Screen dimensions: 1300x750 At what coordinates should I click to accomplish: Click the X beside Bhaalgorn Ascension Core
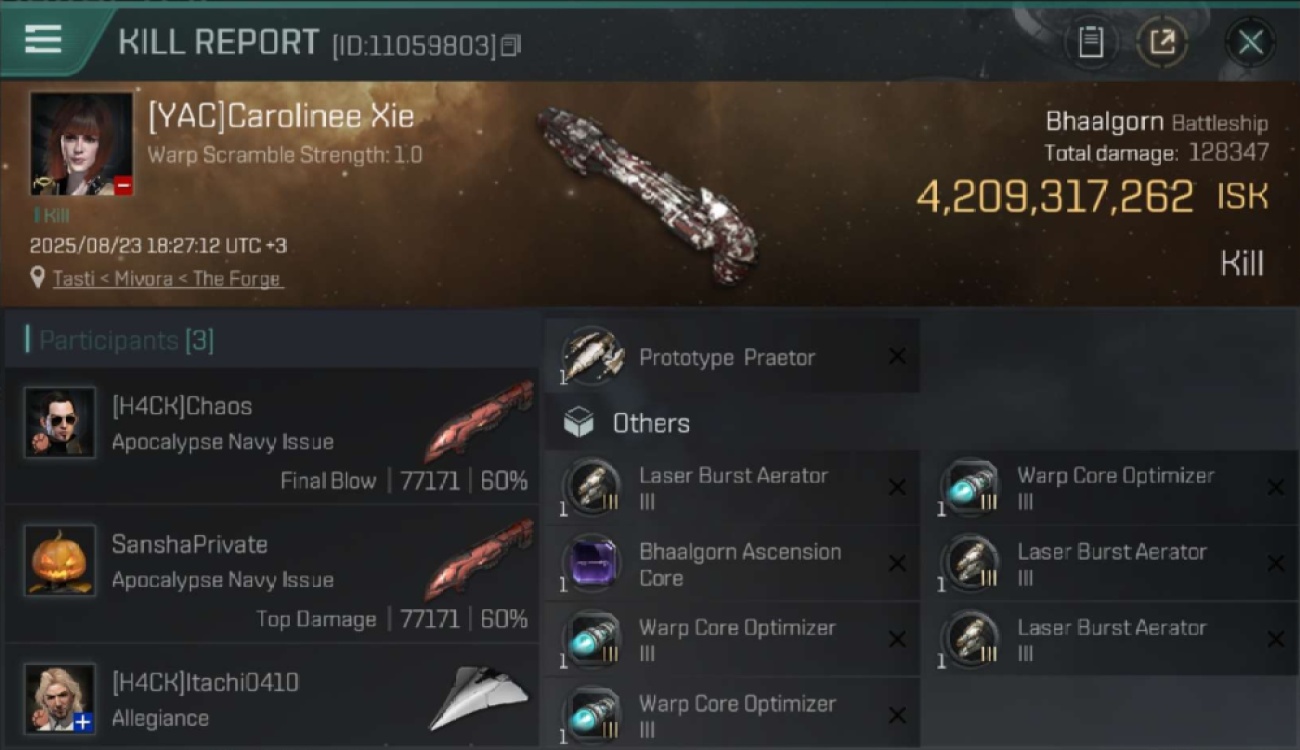[897, 564]
